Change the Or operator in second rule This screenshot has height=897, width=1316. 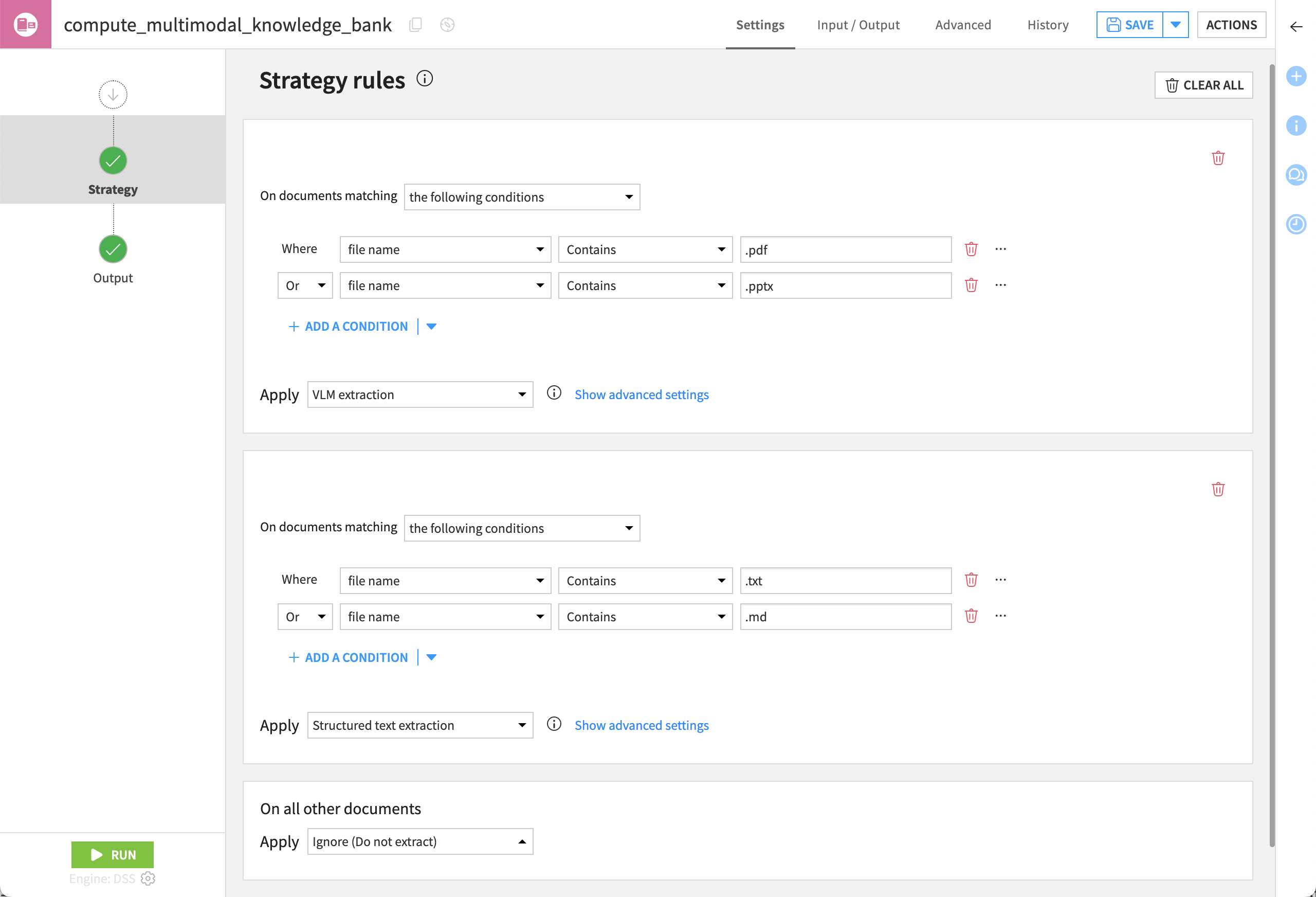305,617
